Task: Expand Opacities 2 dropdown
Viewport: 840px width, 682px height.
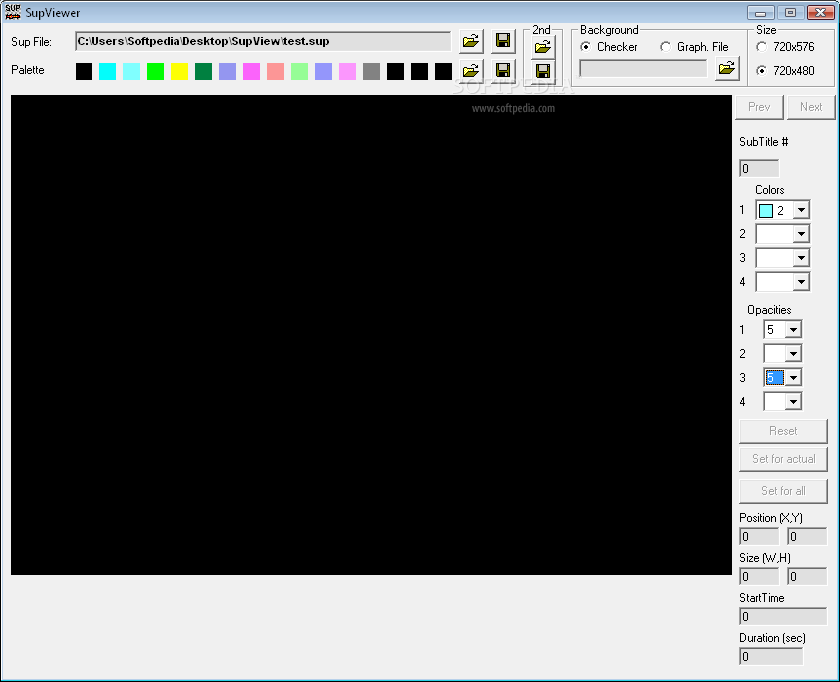Action: click(x=793, y=354)
